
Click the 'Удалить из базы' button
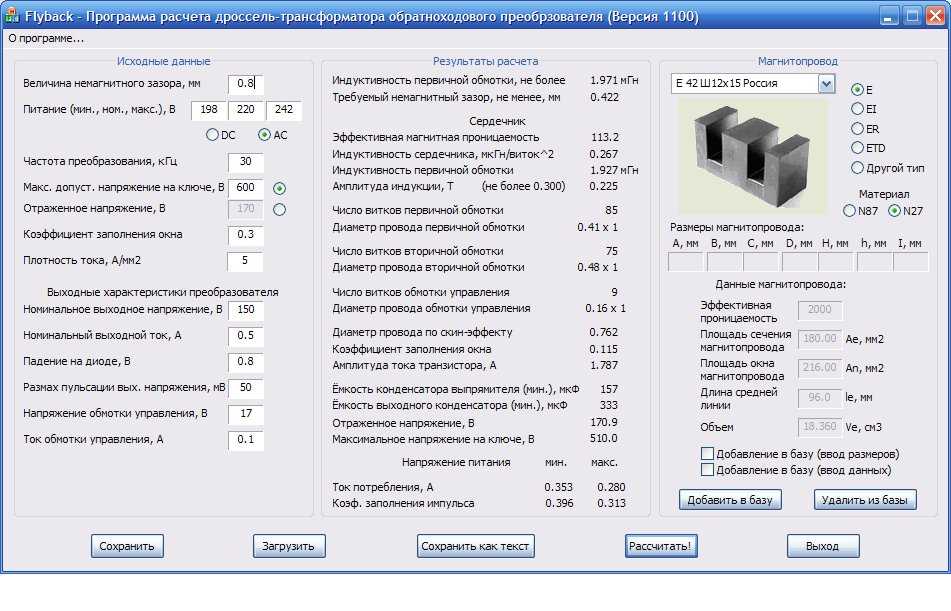pos(864,499)
